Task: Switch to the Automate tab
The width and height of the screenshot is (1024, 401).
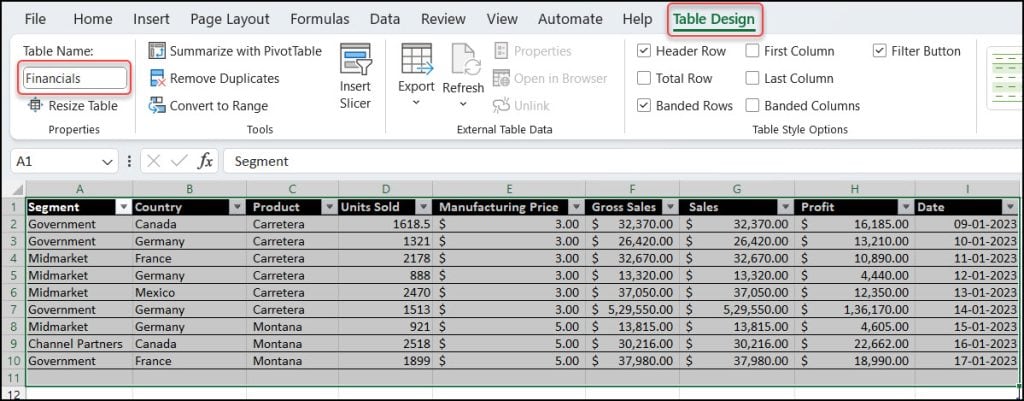Action: [x=570, y=19]
